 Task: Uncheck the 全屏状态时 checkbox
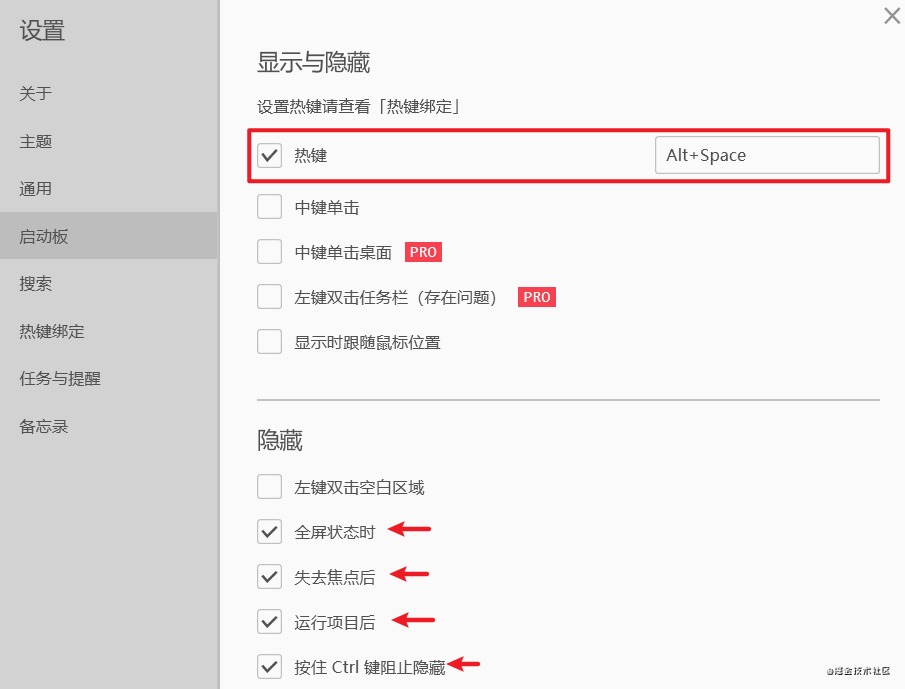pyautogui.click(x=270, y=532)
